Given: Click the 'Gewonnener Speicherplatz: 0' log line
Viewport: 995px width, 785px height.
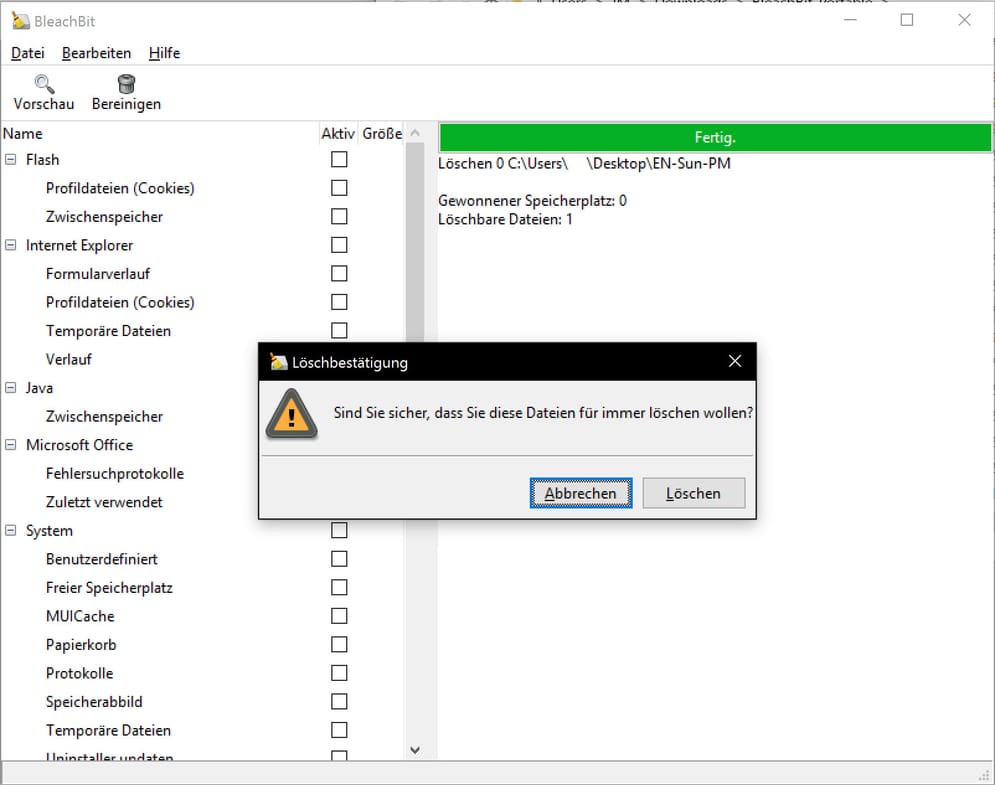Looking at the screenshot, I should (x=532, y=201).
